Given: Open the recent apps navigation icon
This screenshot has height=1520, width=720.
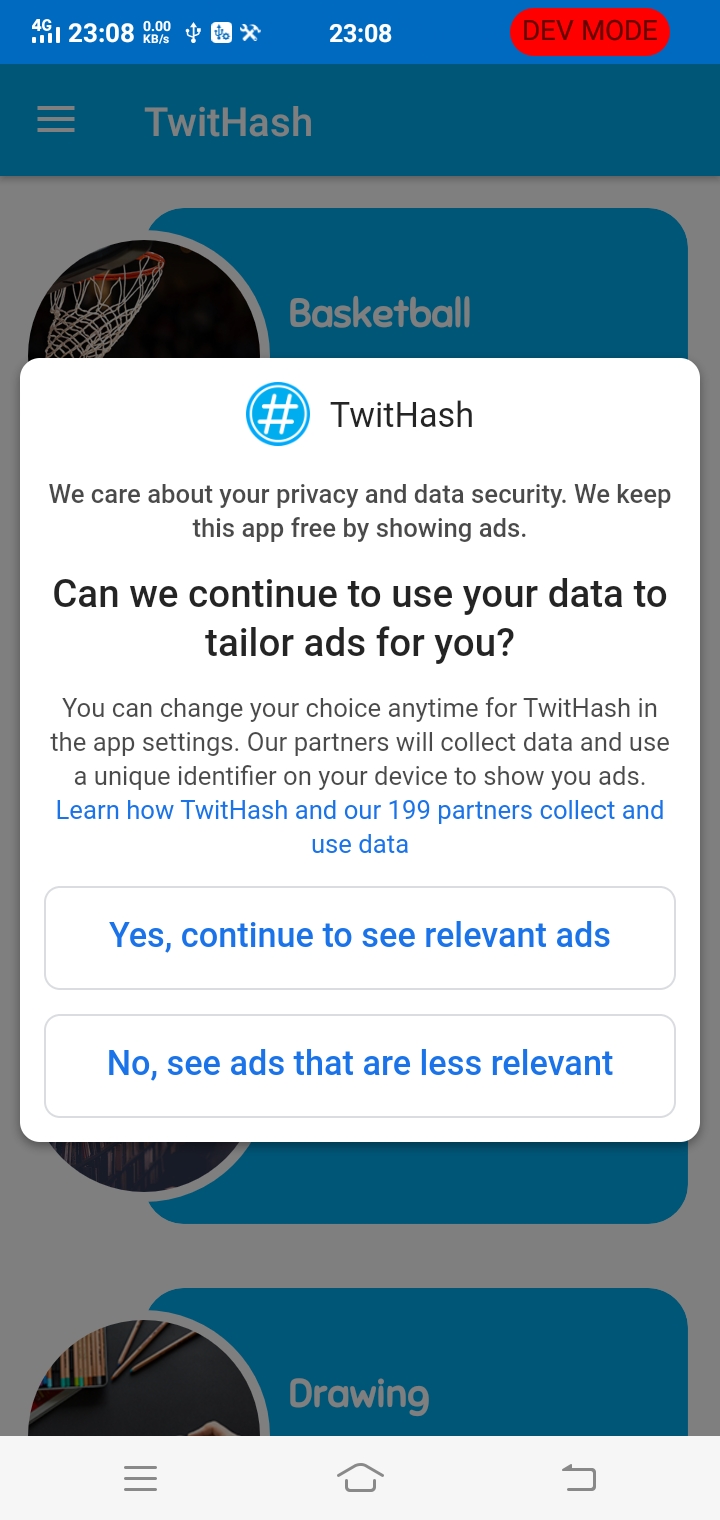Looking at the screenshot, I should (140, 1477).
